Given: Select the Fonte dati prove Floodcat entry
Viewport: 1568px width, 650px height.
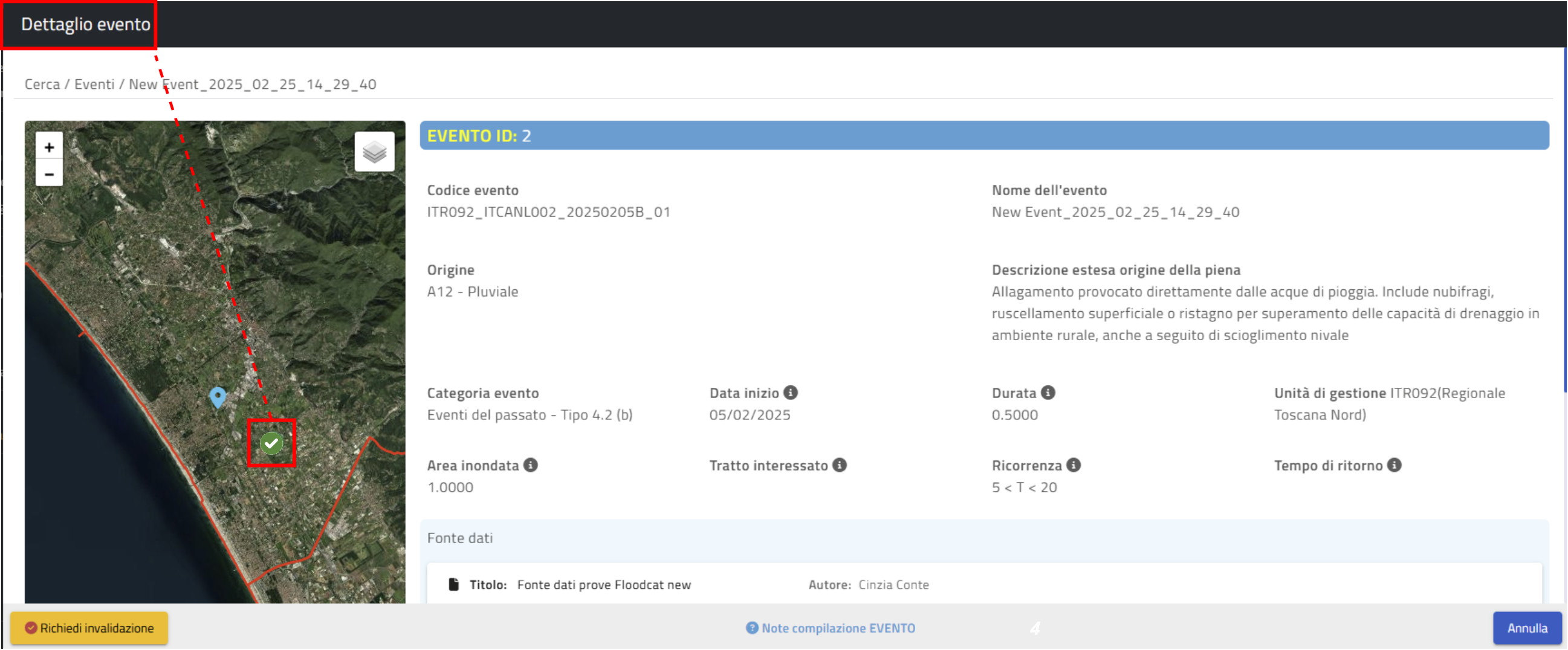Looking at the screenshot, I should coord(603,585).
